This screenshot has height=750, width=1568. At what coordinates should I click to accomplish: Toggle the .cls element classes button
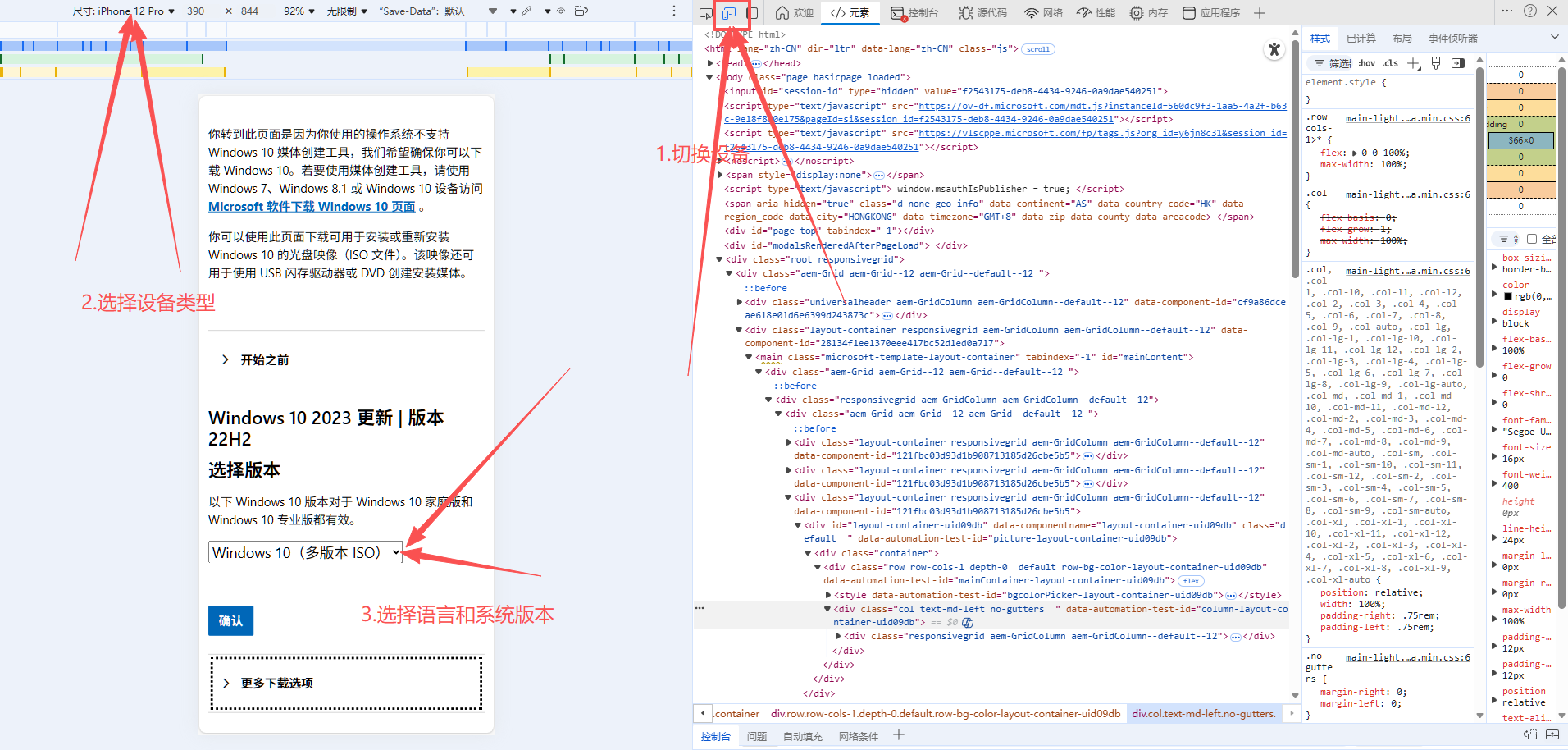point(1390,63)
